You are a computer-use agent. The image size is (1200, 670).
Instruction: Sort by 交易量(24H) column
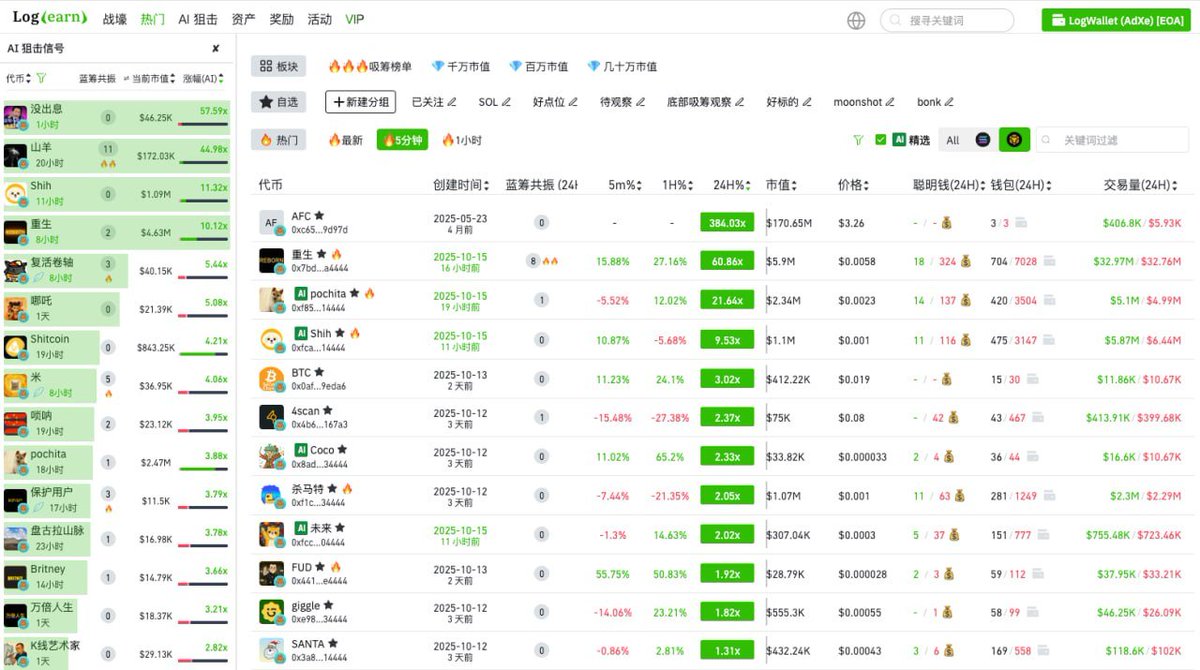[1141, 185]
